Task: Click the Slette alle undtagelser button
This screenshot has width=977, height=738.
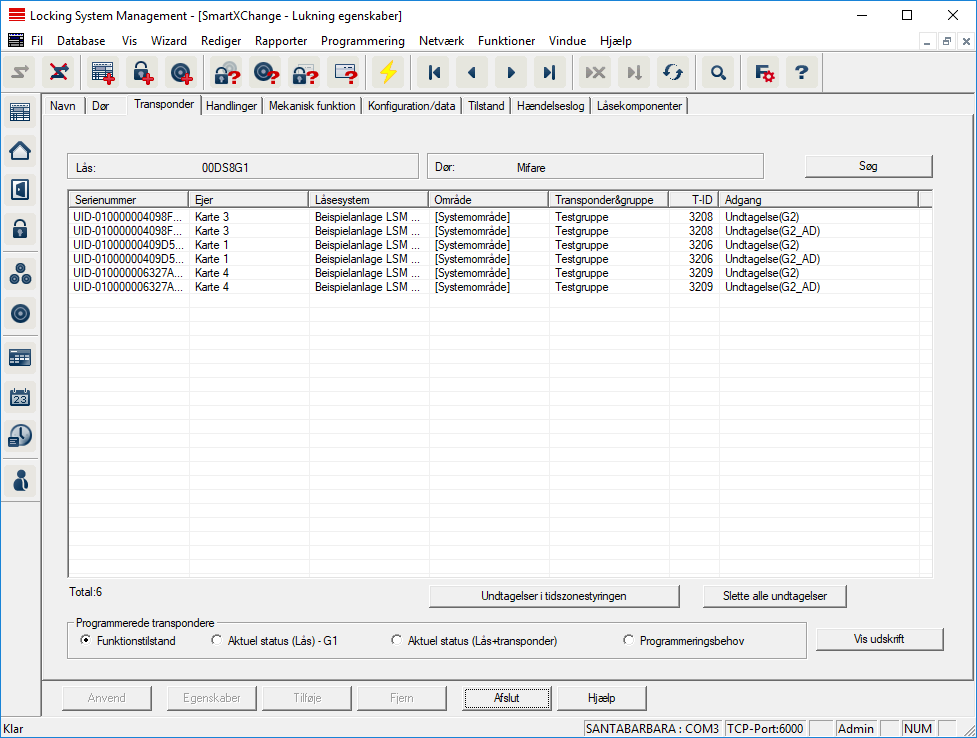Action: (776, 596)
